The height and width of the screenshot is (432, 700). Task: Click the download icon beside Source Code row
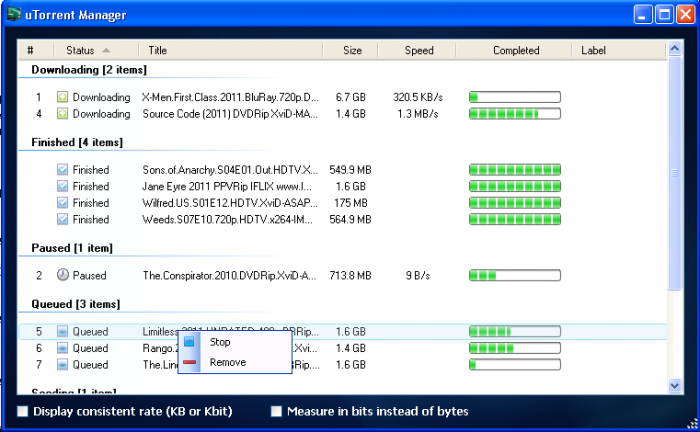coord(62,114)
